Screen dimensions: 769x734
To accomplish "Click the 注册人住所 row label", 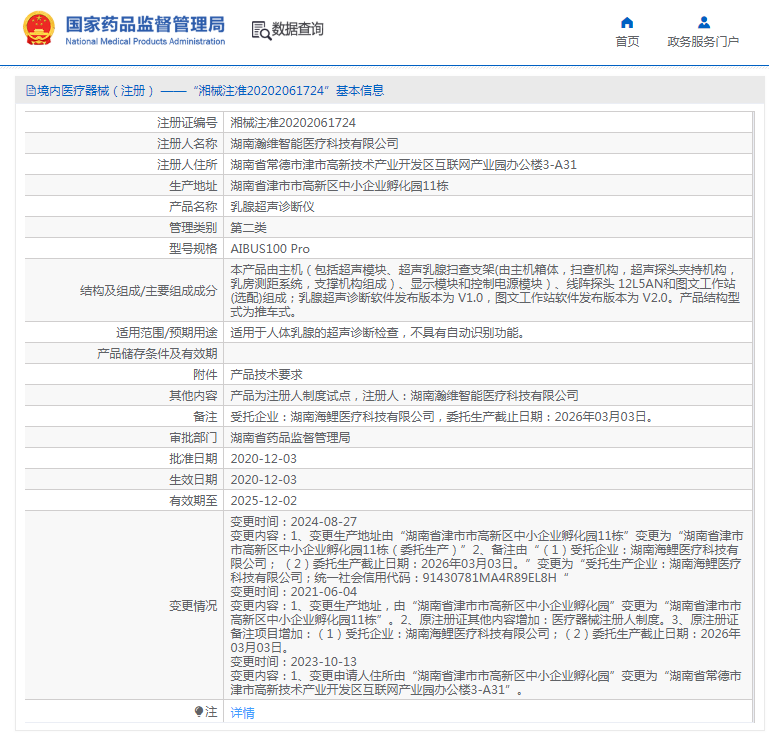I will pyautogui.click(x=187, y=165).
